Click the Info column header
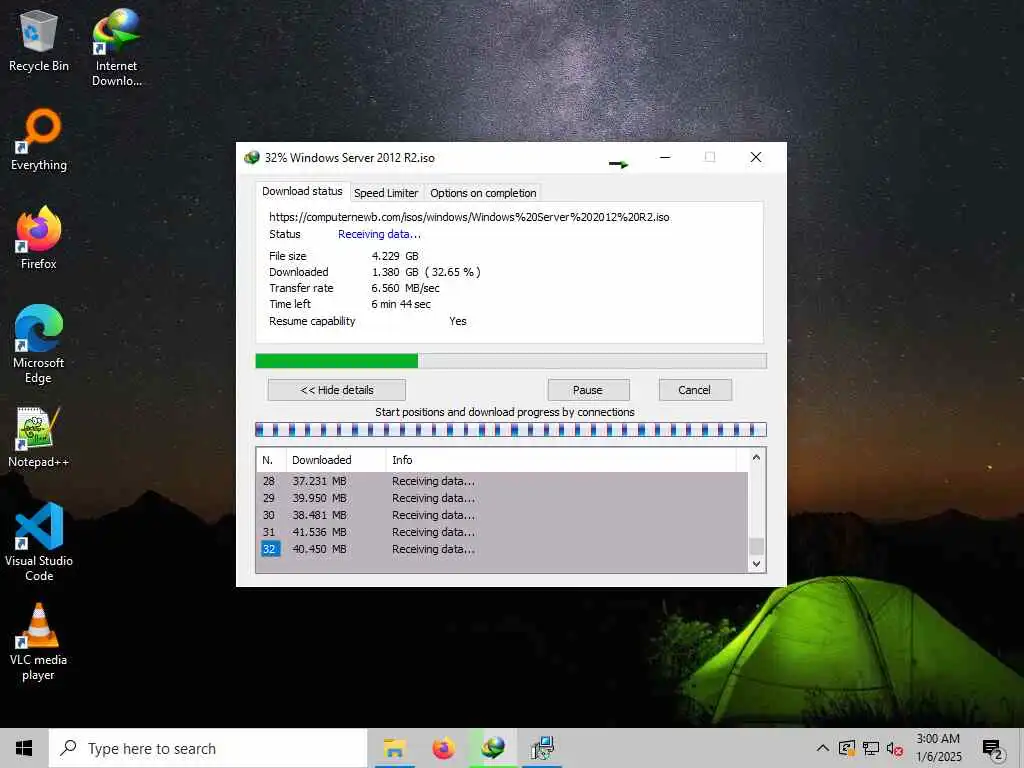1024x768 pixels. point(561,460)
